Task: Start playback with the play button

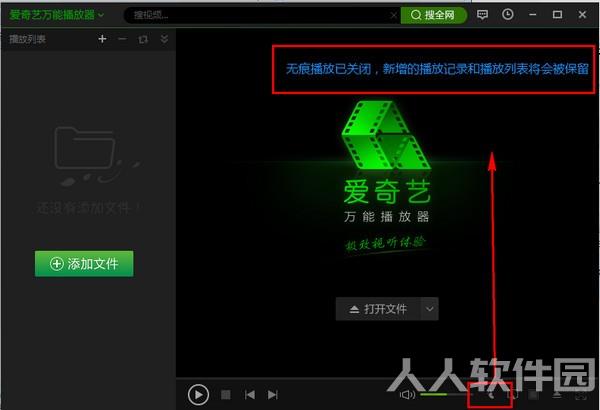Action: [x=198, y=394]
